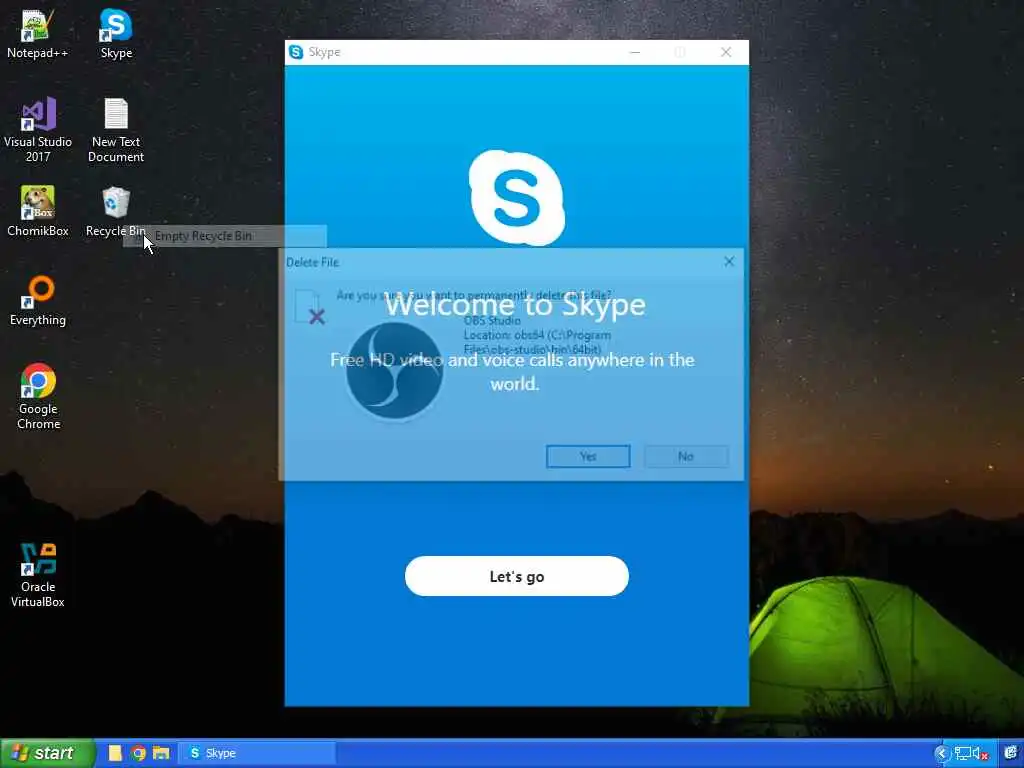
Task: Cancel deletion with the No button
Action: pyautogui.click(x=686, y=456)
